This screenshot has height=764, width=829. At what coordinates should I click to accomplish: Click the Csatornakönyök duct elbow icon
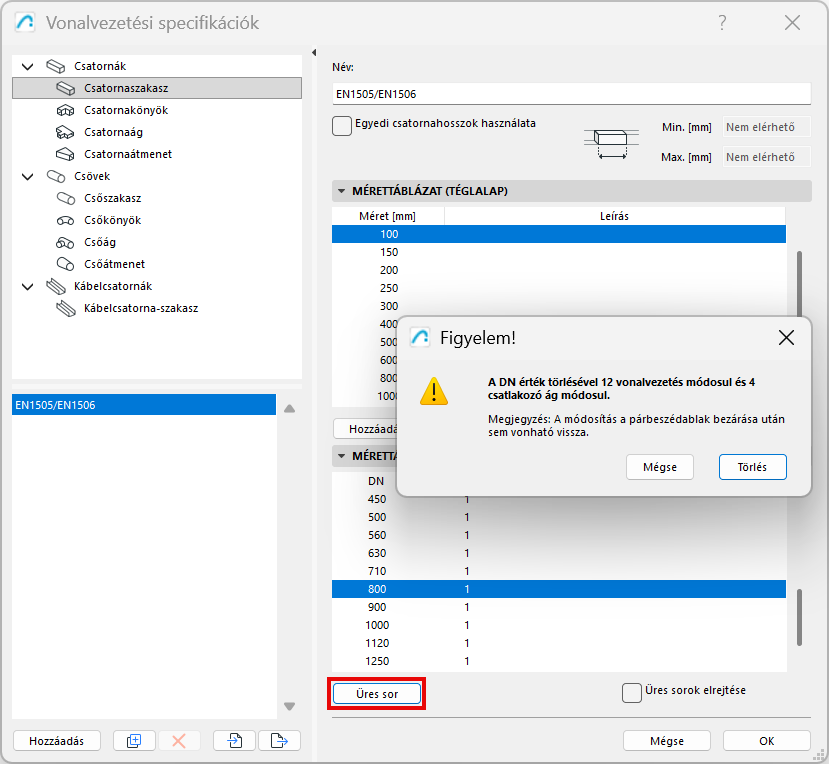pyautogui.click(x=66, y=111)
